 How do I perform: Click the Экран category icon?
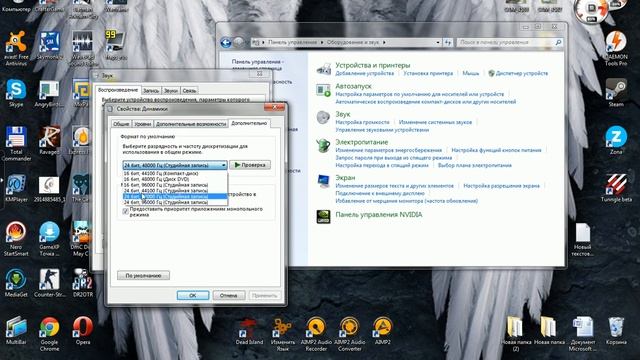(x=323, y=181)
